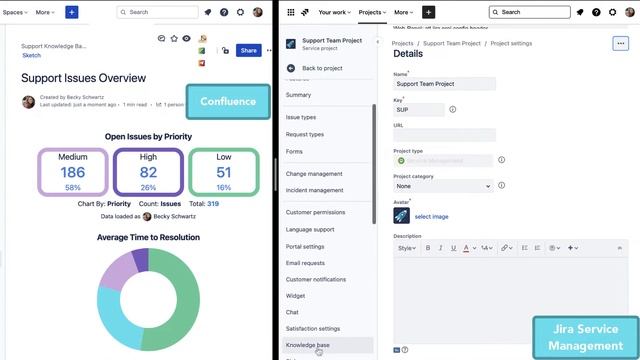Toggle bold in description editor
640x360 pixels.
click(x=428, y=248)
